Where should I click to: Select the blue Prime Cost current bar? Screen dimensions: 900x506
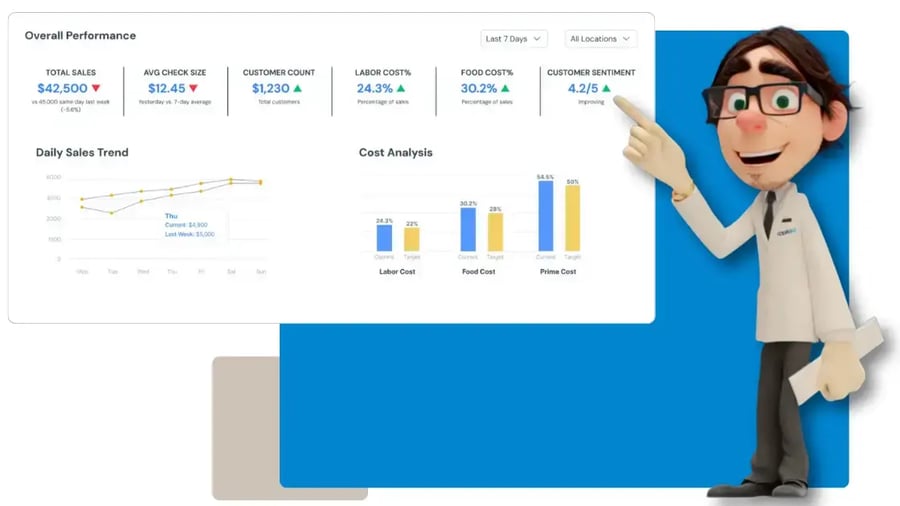[545, 216]
